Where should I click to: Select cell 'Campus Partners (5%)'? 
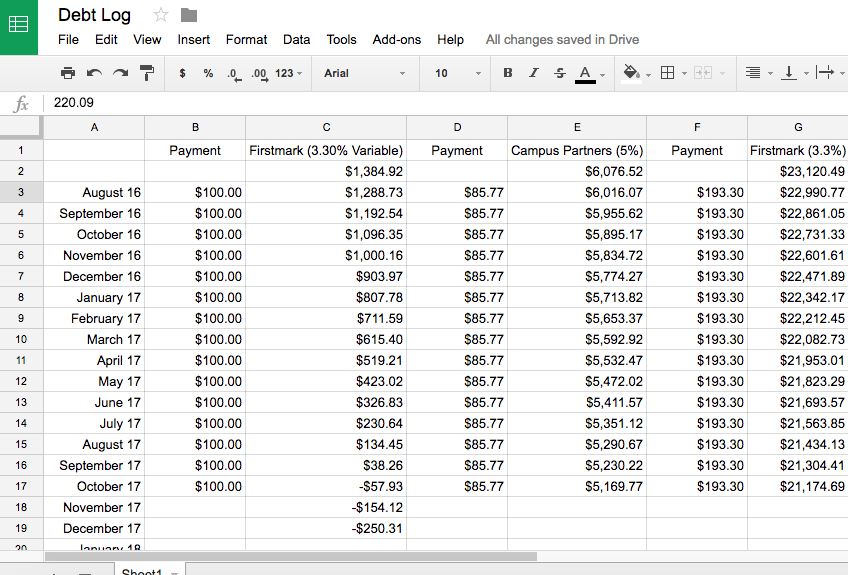(577, 150)
